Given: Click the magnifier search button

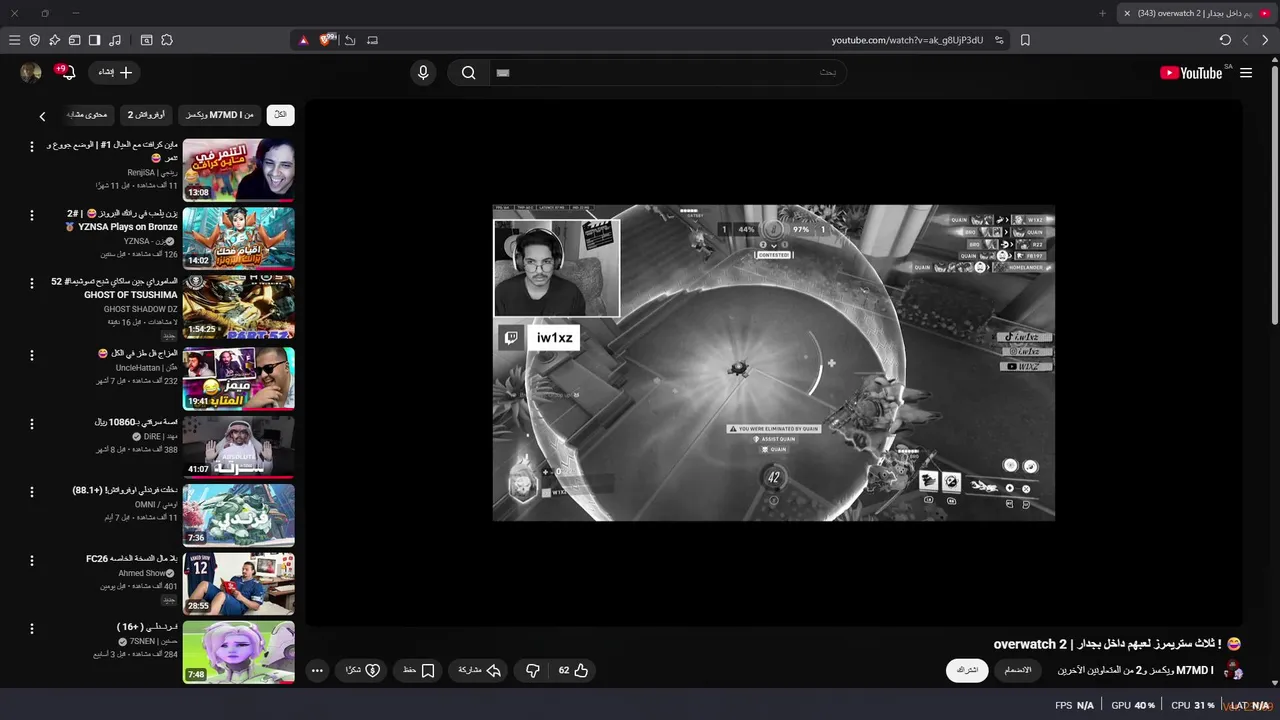Looking at the screenshot, I should coord(468,72).
